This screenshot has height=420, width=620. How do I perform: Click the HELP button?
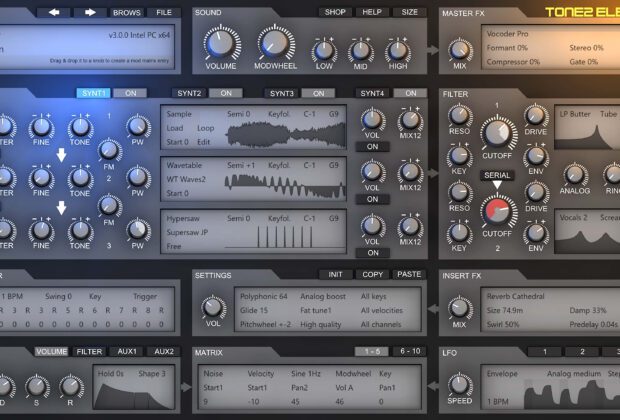[x=372, y=12]
